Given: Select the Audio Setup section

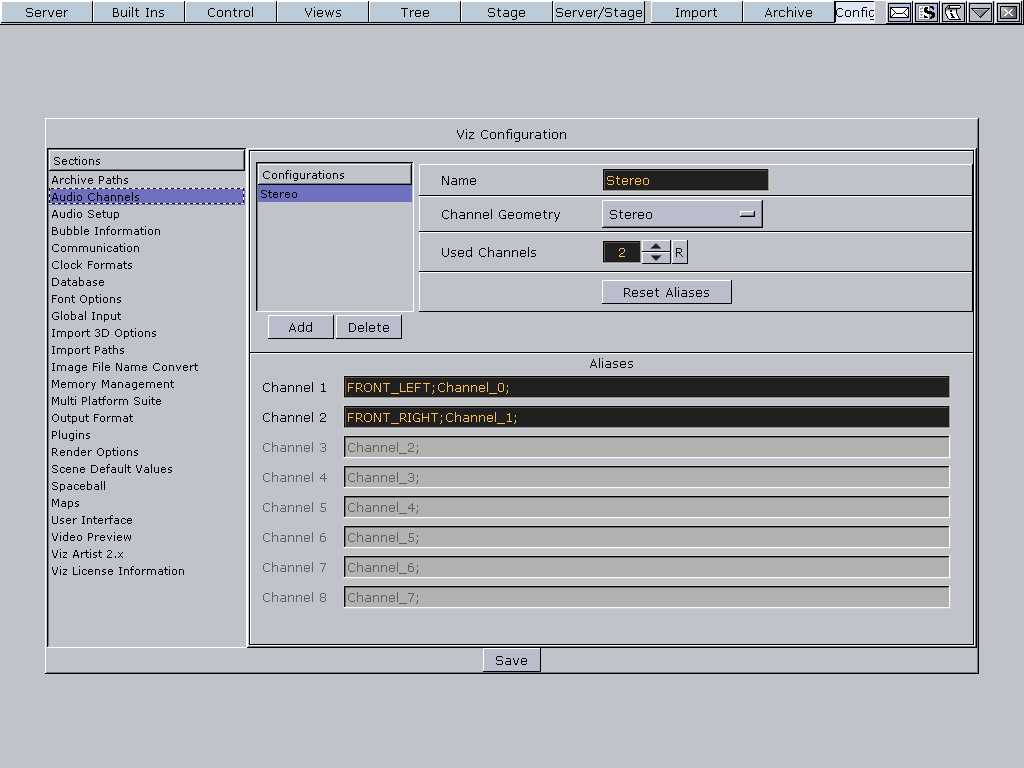Looking at the screenshot, I should (x=86, y=213).
